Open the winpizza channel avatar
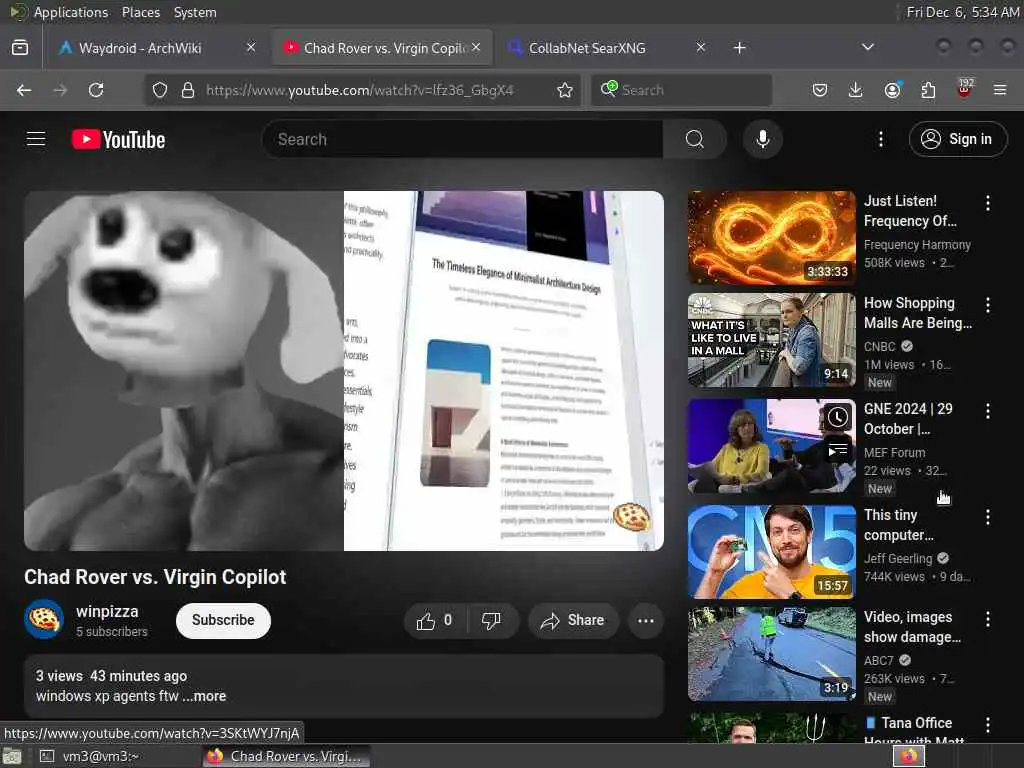The width and height of the screenshot is (1024, 768). point(44,619)
